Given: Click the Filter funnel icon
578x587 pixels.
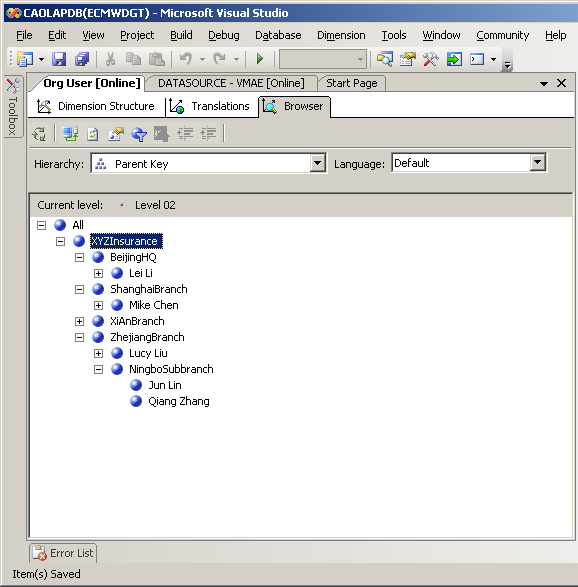Looking at the screenshot, I should (139, 134).
